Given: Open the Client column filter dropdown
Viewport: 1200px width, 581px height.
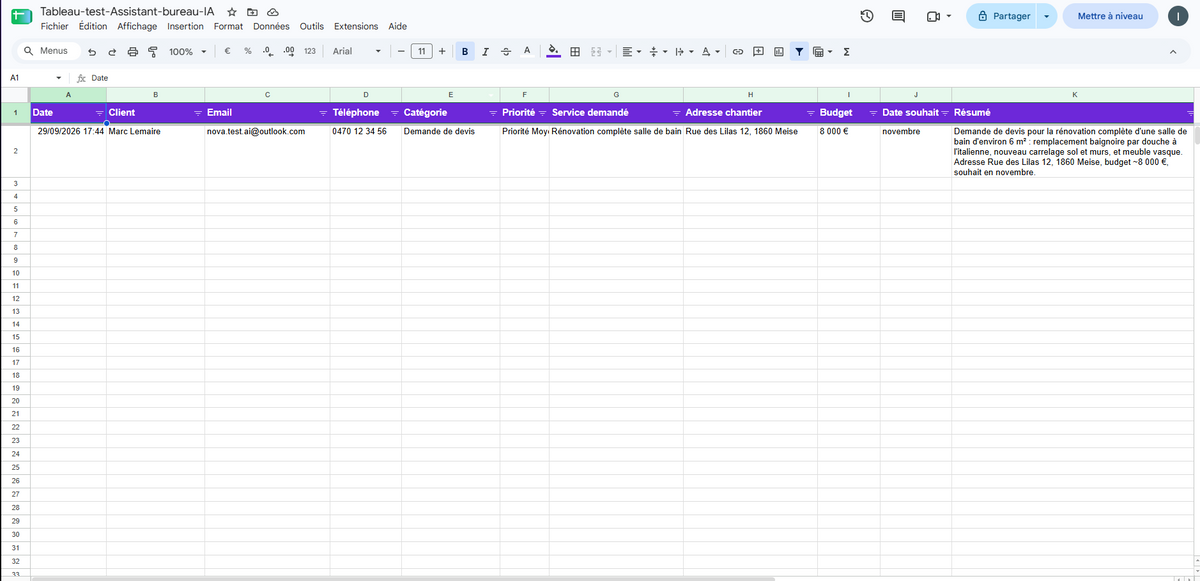Looking at the screenshot, I should [x=197, y=112].
